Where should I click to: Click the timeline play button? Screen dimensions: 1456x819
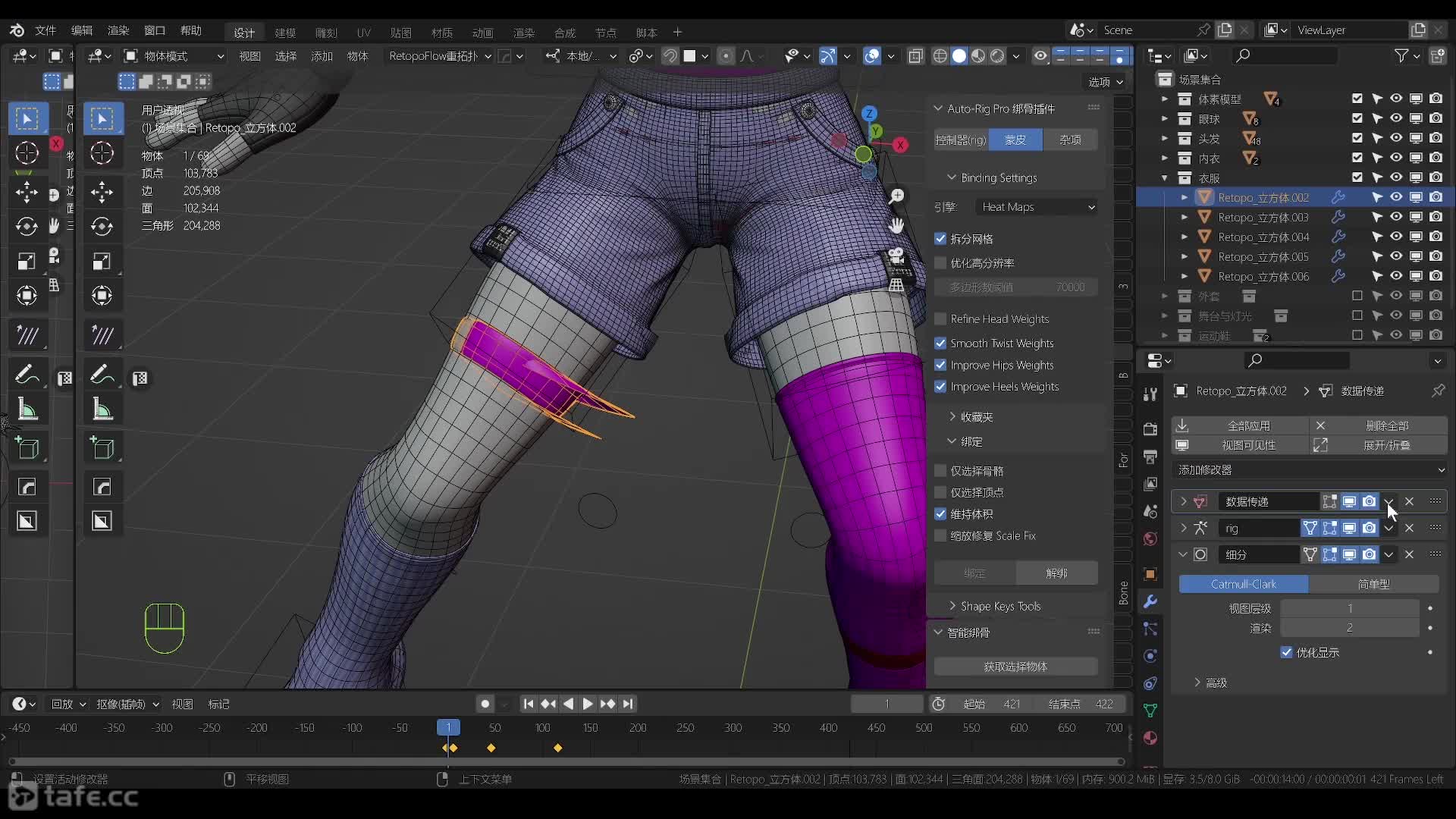tap(588, 704)
